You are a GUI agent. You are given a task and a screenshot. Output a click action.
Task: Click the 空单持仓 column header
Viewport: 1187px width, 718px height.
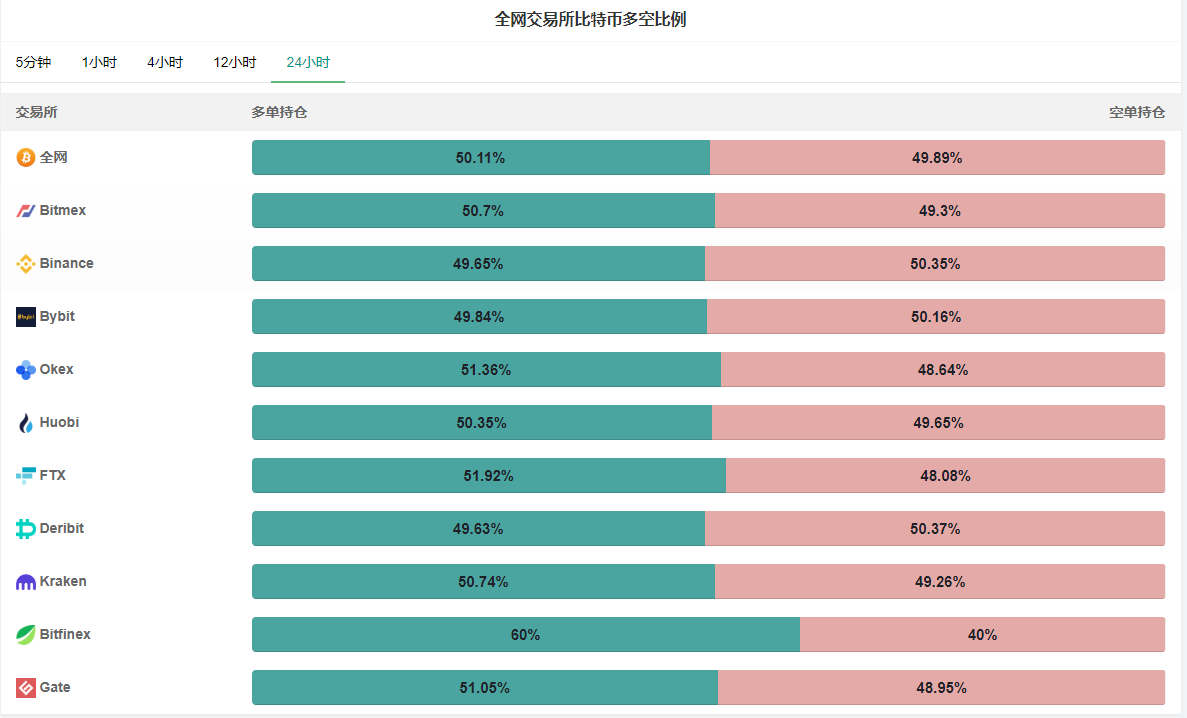click(x=1137, y=113)
